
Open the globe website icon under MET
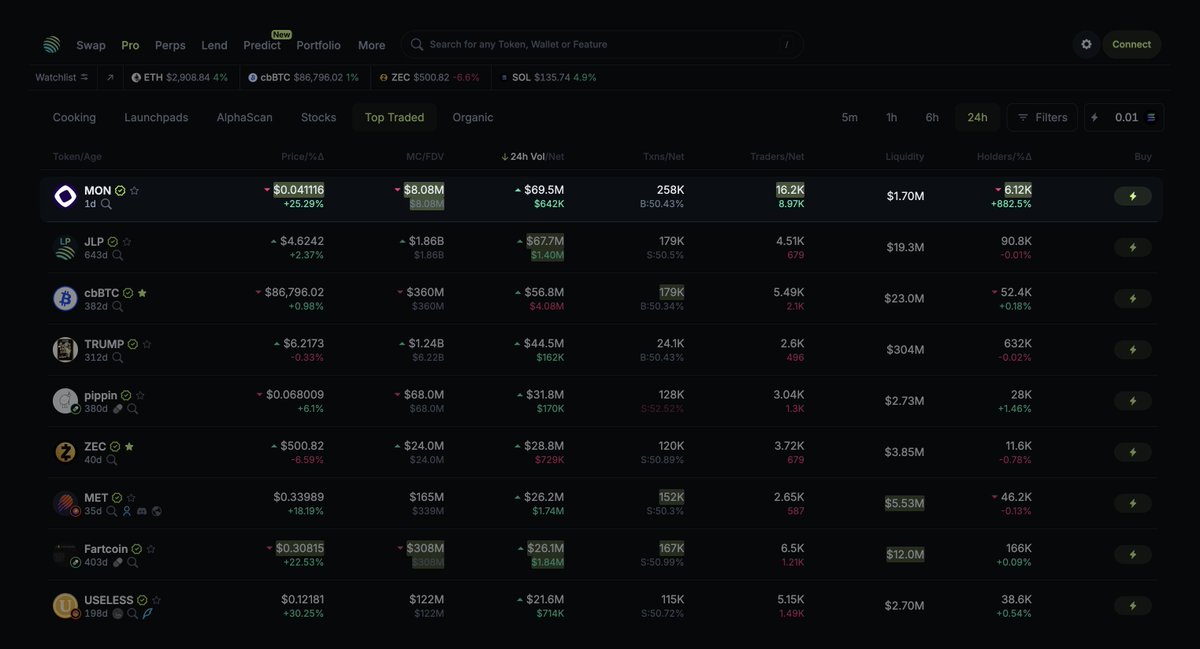(x=156, y=511)
